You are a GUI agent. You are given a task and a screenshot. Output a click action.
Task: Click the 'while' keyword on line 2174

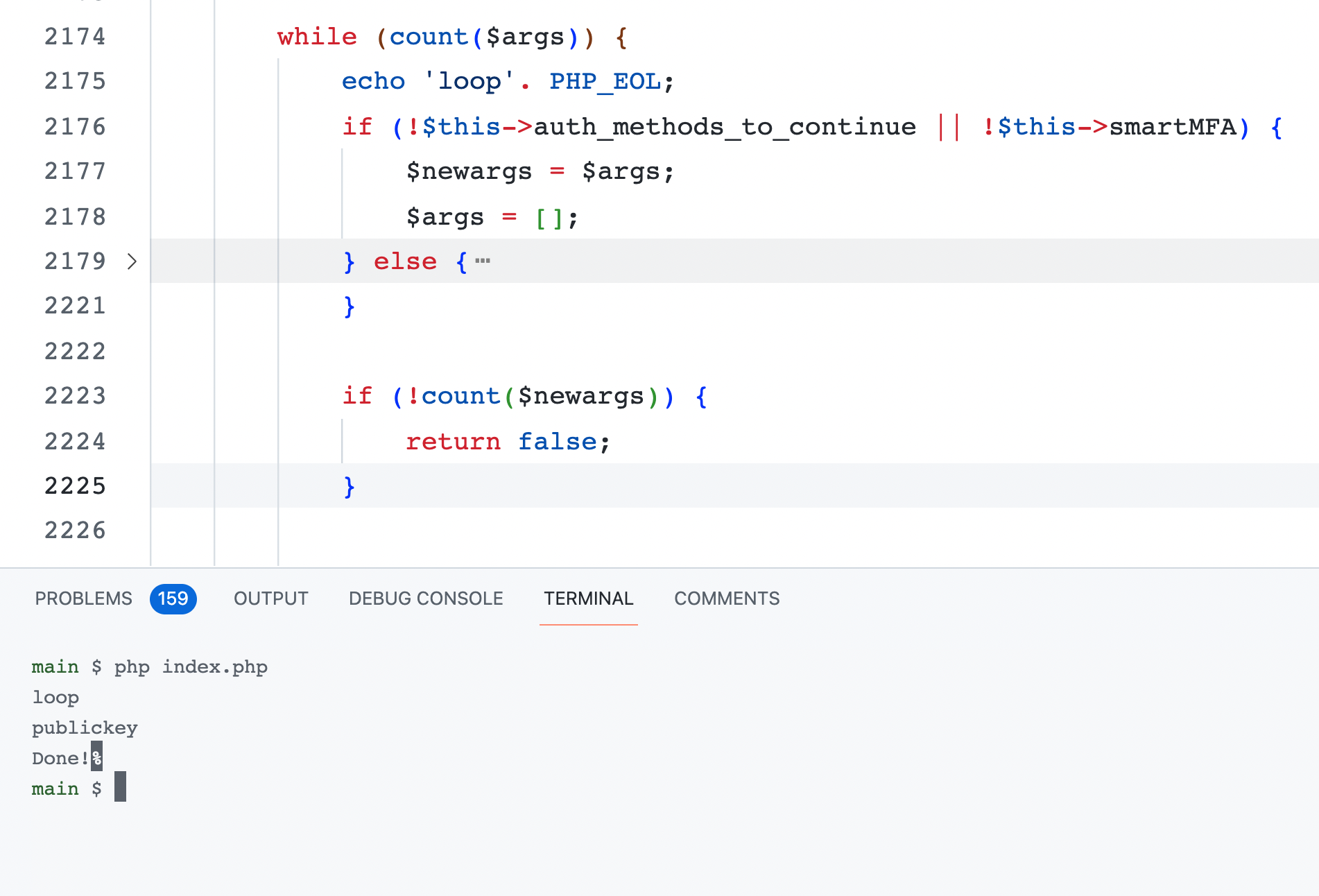[317, 37]
